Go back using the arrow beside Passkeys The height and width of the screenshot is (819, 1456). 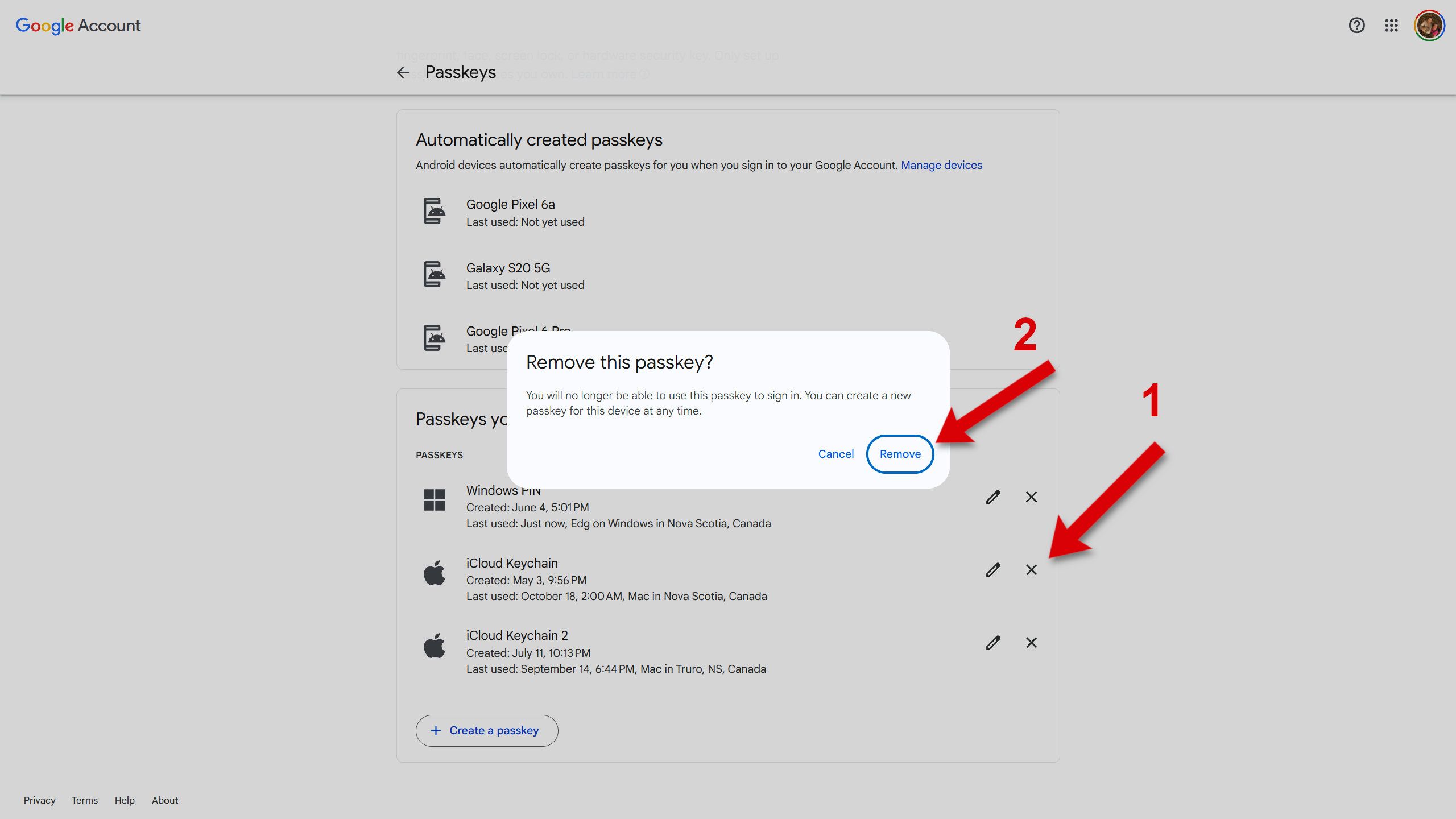(403, 72)
